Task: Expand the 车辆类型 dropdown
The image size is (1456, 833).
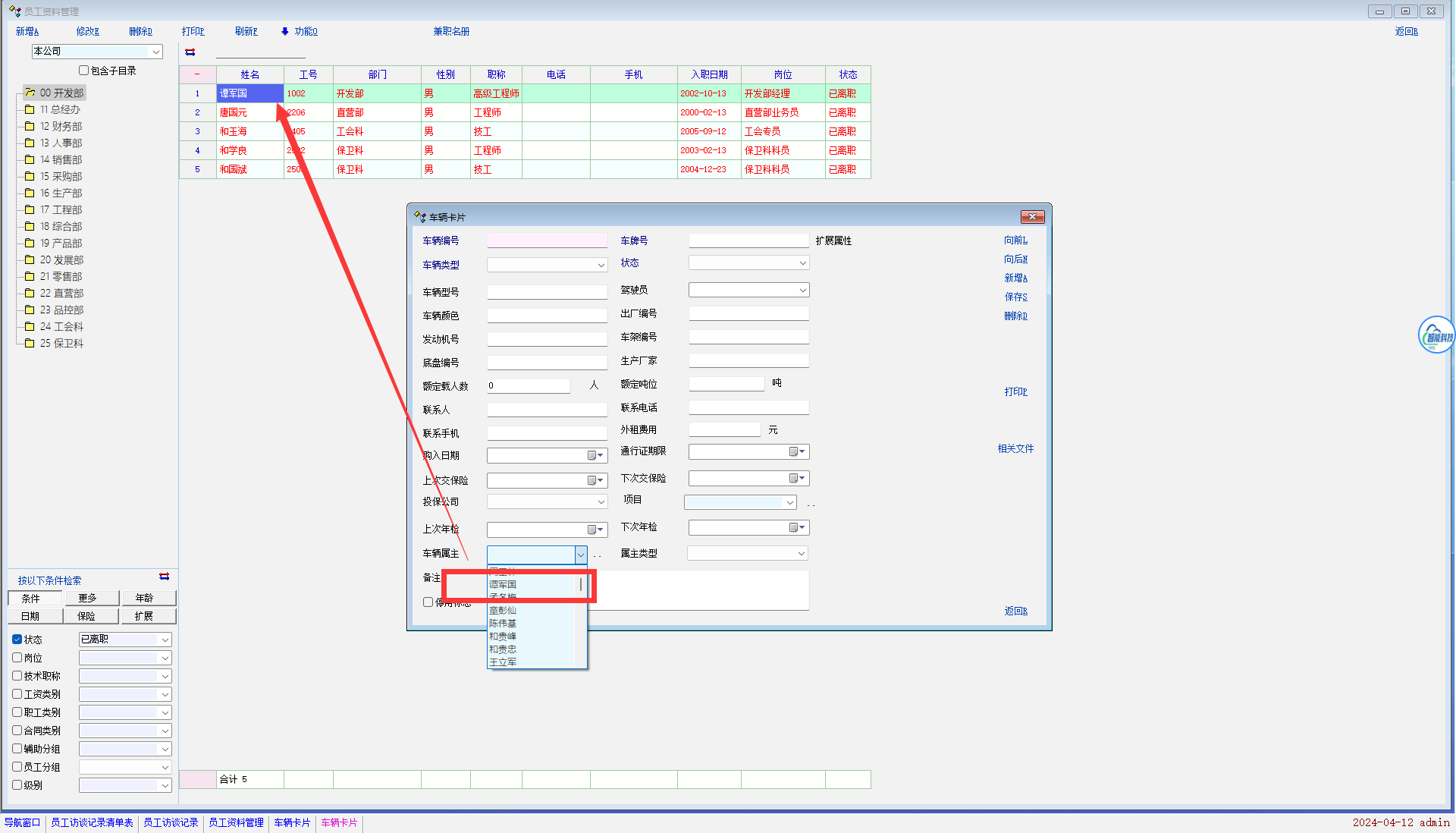Action: coord(601,266)
